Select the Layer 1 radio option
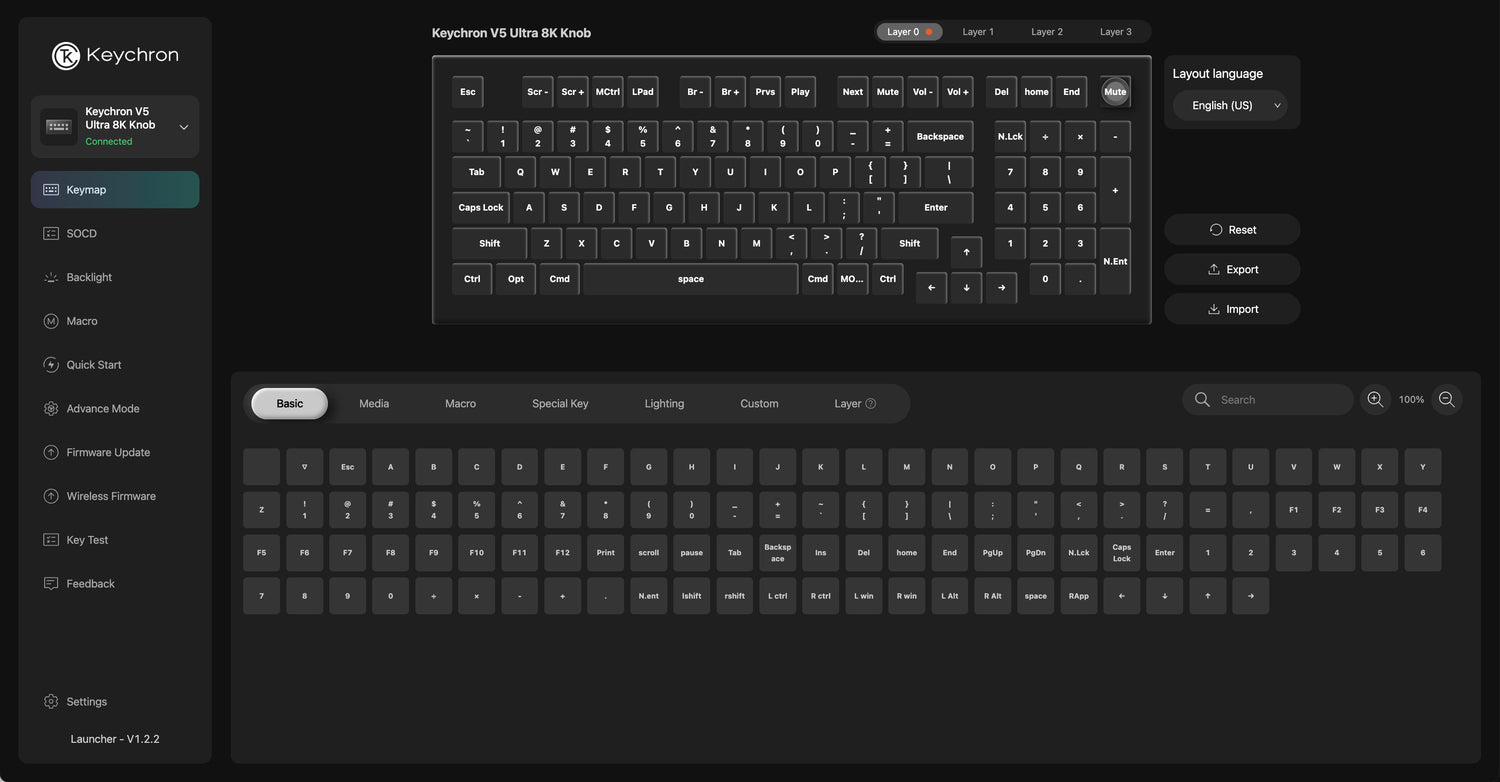This screenshot has height=782, width=1500. click(977, 32)
